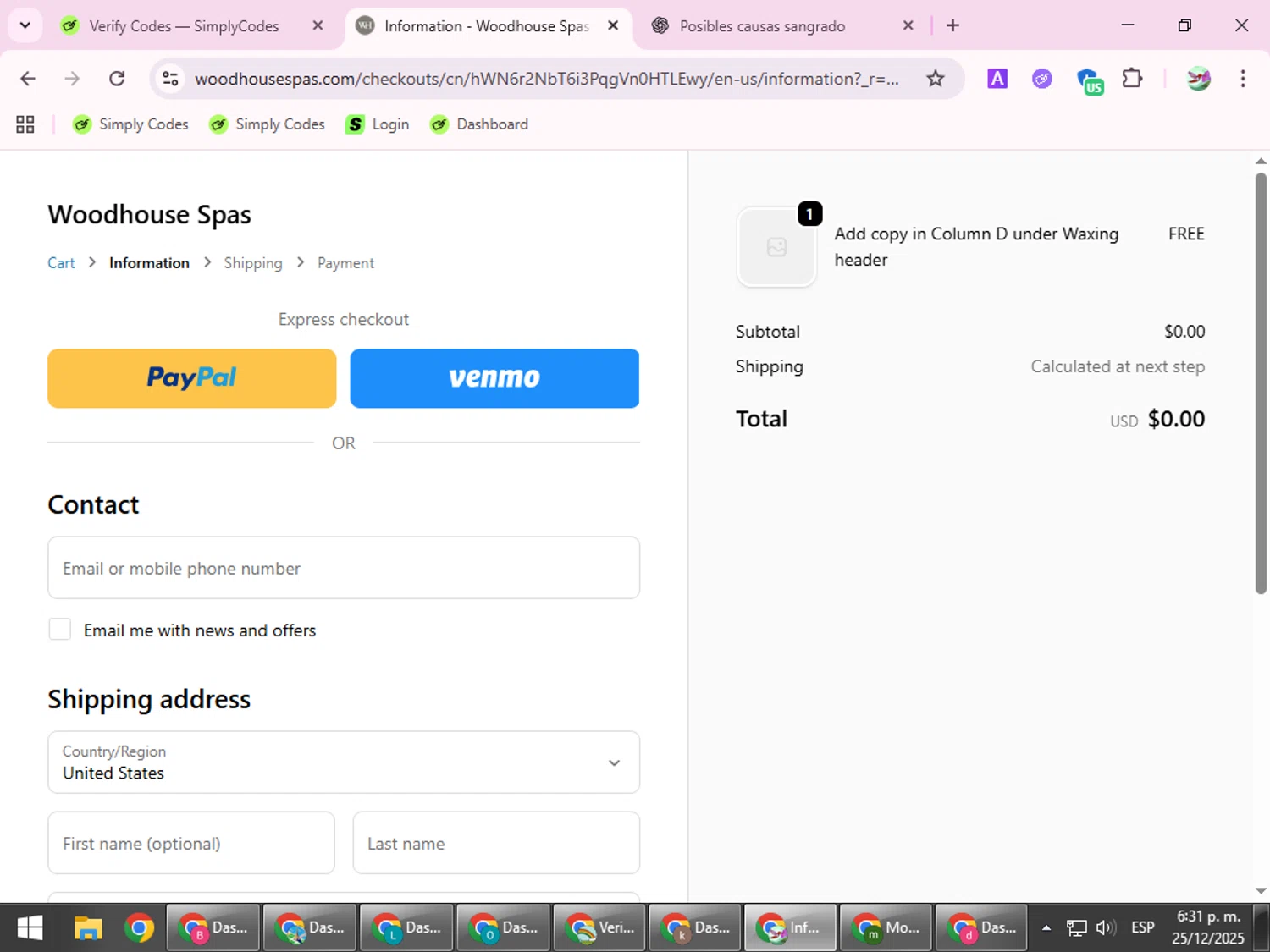This screenshot has height=952, width=1270.
Task: Pay with Venmo express checkout
Action: [x=494, y=378]
